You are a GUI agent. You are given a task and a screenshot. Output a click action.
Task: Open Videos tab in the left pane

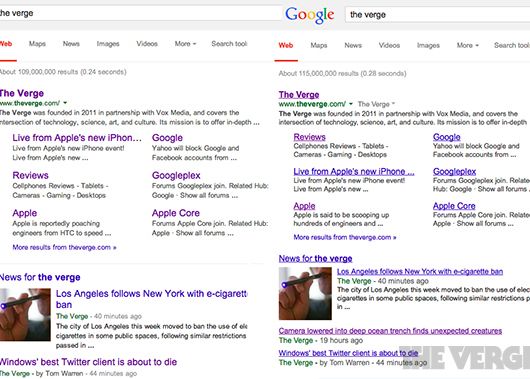147,44
